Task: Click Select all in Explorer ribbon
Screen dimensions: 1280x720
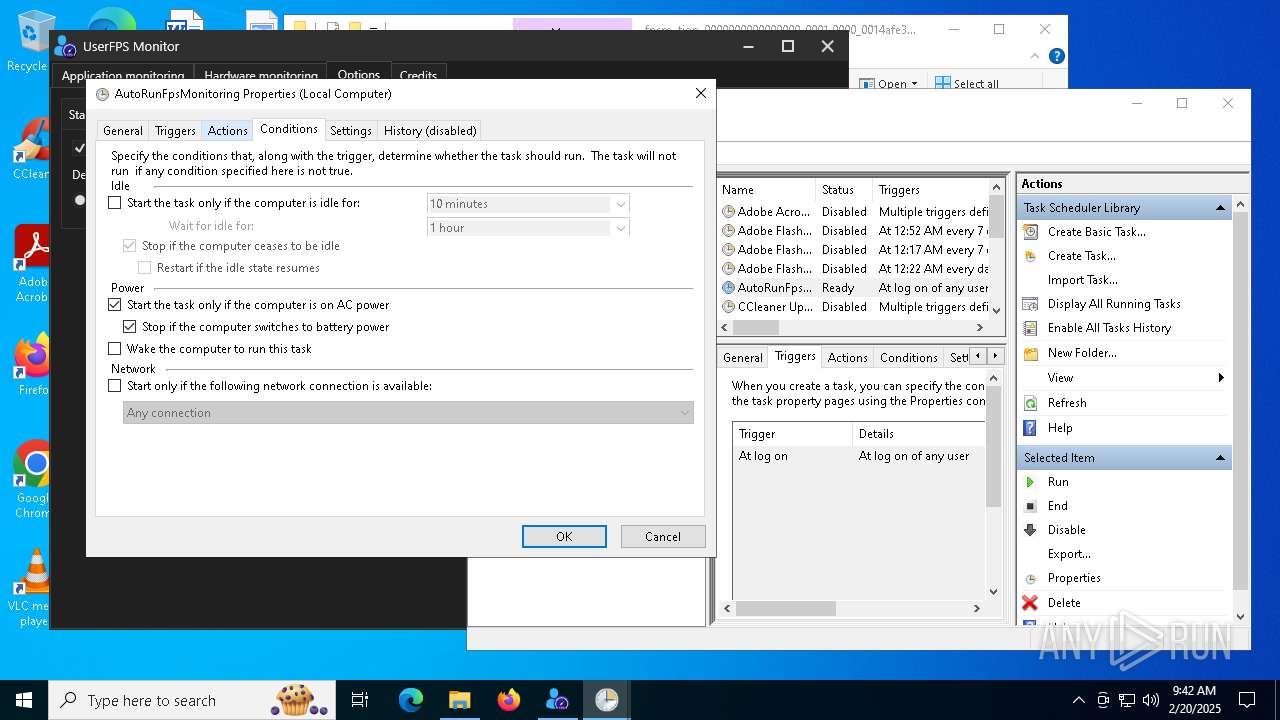Action: click(x=967, y=84)
